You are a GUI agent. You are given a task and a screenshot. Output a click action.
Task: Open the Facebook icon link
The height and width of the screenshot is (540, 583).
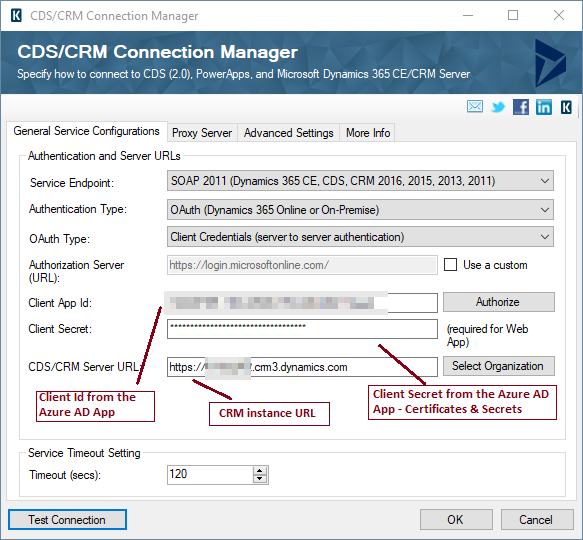pyautogui.click(x=521, y=107)
